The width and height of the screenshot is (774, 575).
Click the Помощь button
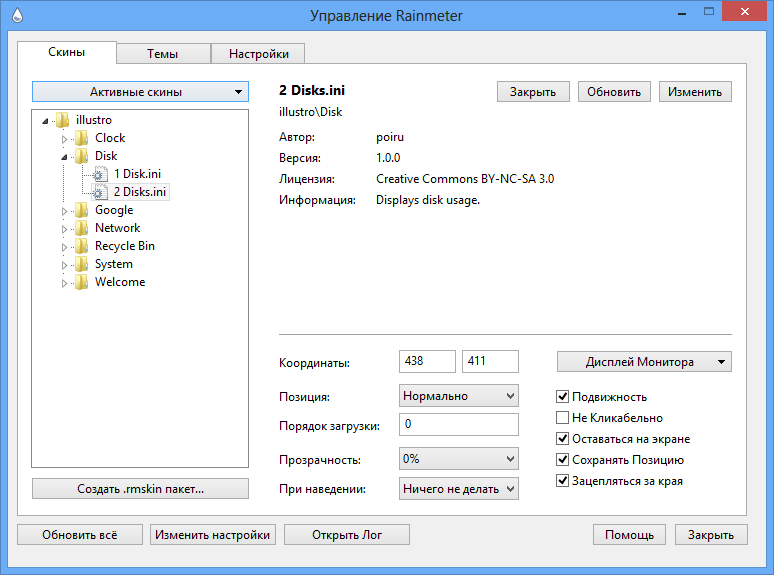(x=629, y=535)
